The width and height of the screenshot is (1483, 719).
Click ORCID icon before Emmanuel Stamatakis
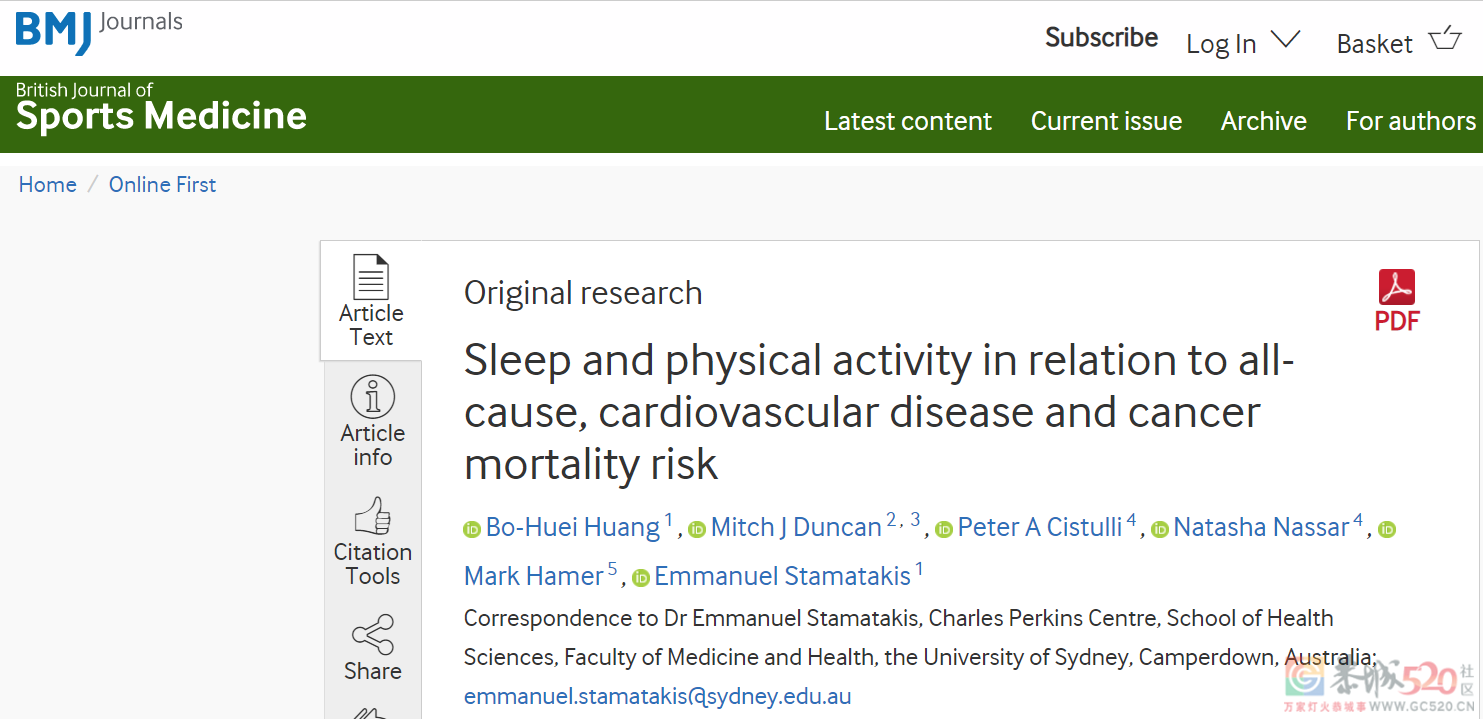click(x=641, y=578)
